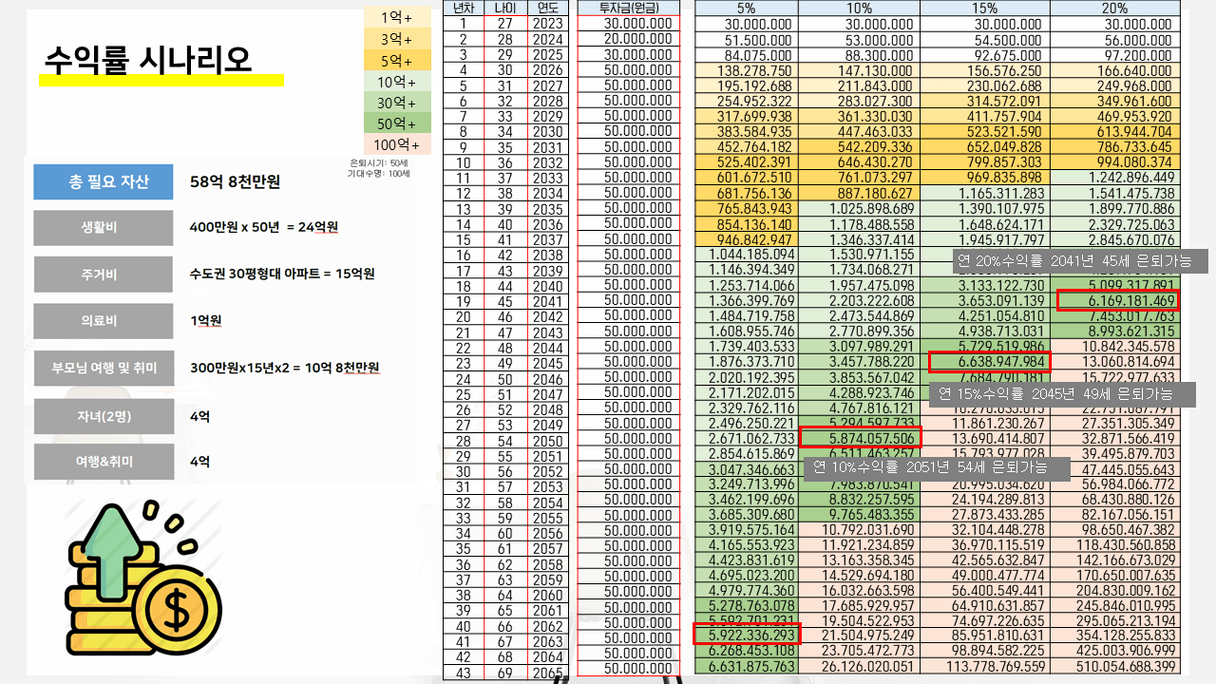Click the 5% return column header

coord(745,8)
